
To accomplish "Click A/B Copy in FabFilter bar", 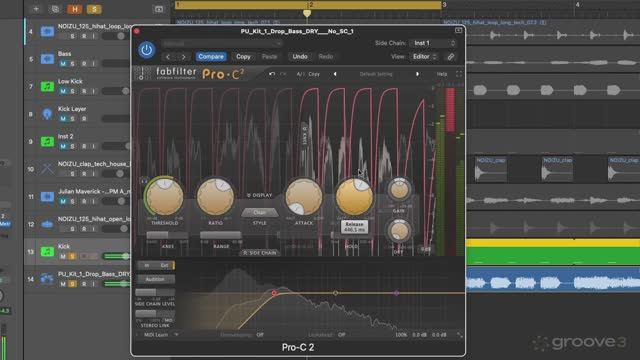I will [314, 74].
